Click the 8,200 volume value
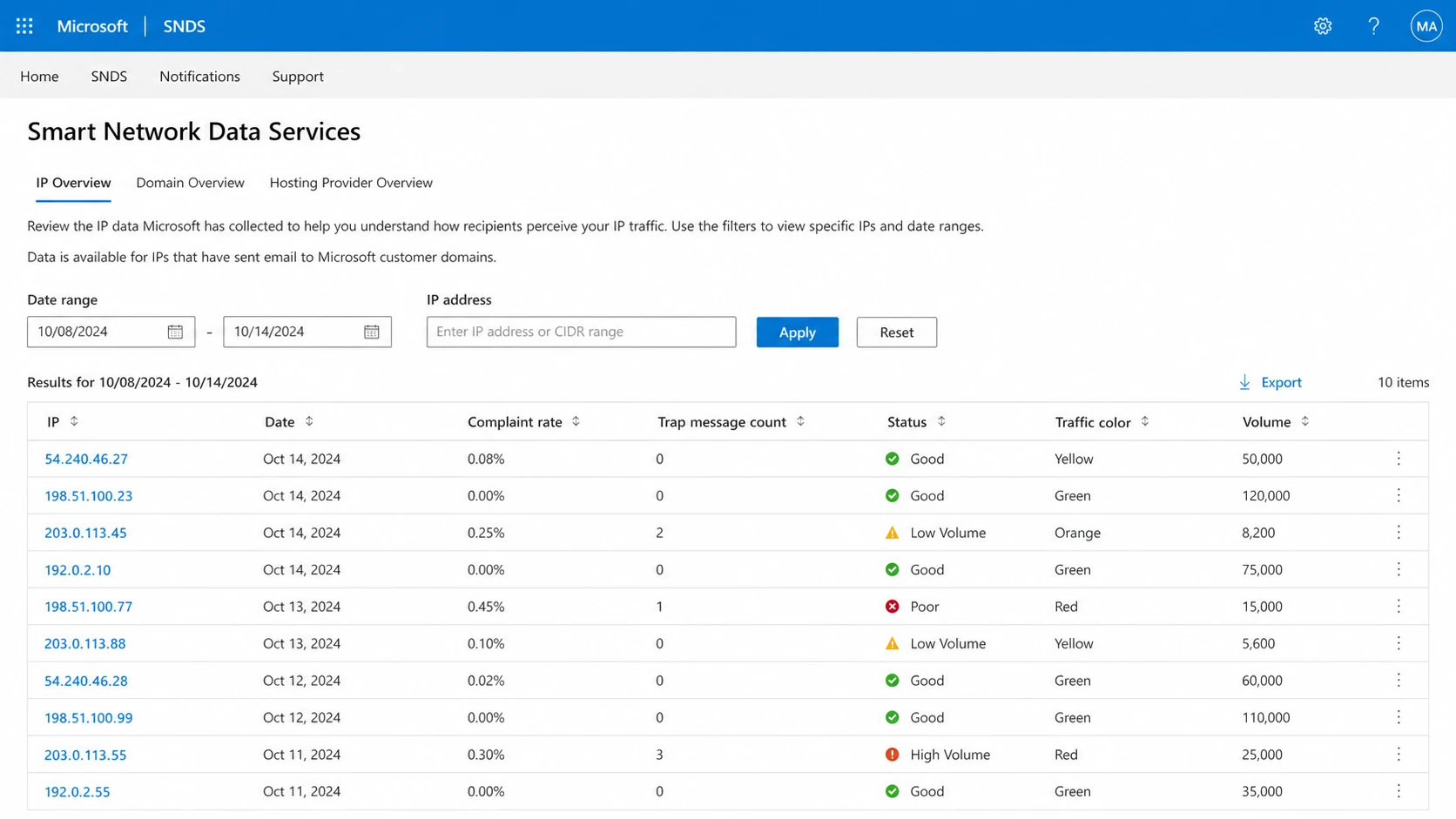The image size is (1456, 819). click(1258, 533)
